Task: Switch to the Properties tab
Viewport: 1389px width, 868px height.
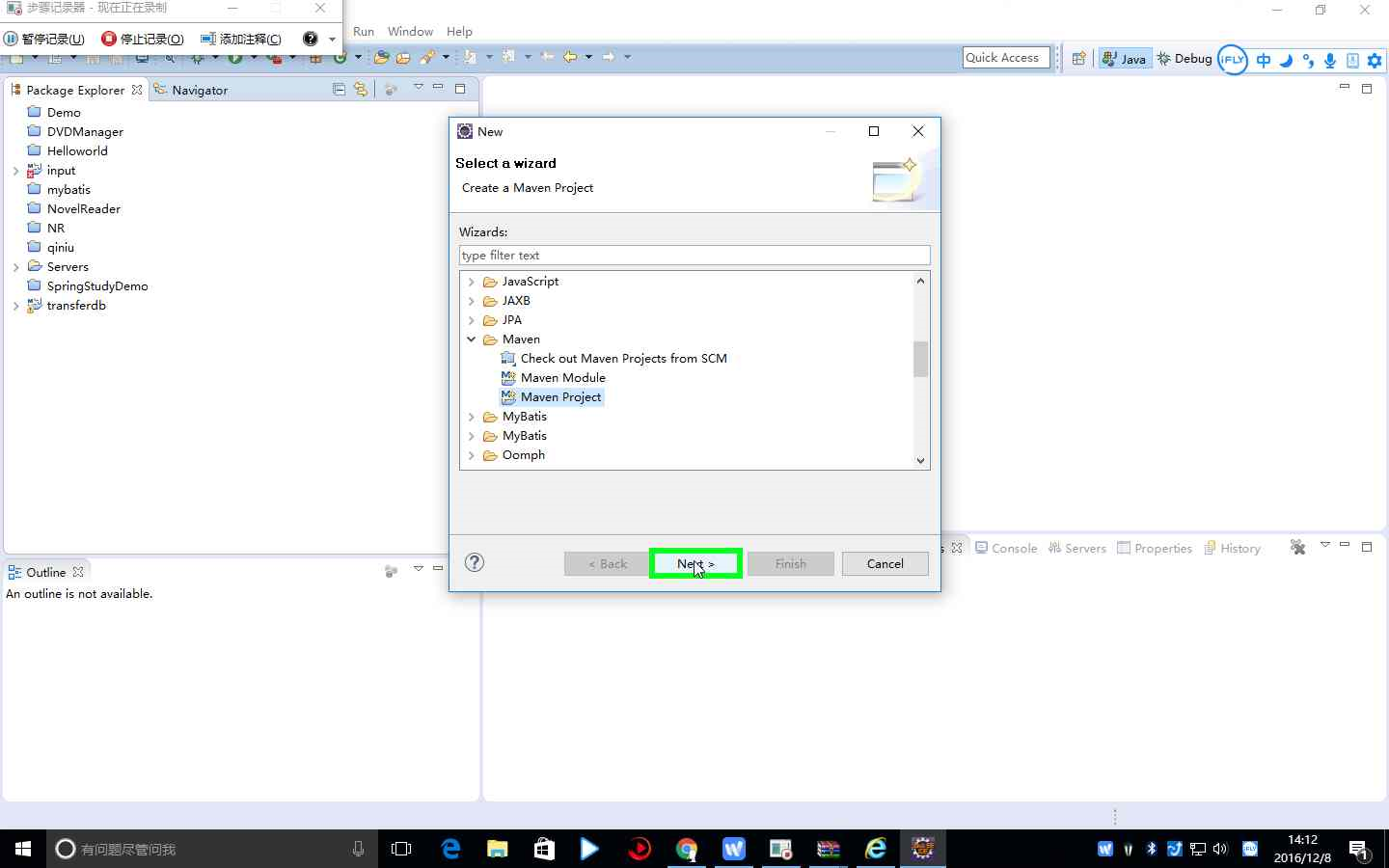Action: point(1155,548)
